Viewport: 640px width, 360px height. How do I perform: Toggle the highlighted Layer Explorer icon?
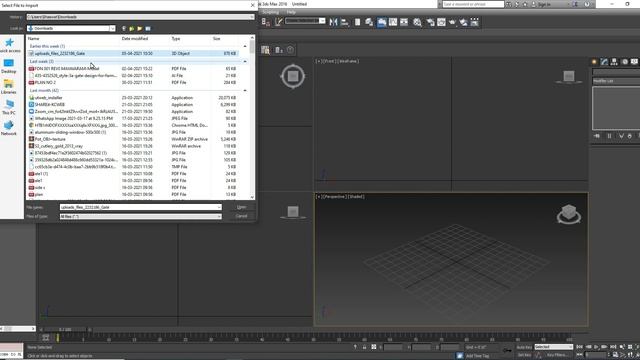[x=381, y=22]
